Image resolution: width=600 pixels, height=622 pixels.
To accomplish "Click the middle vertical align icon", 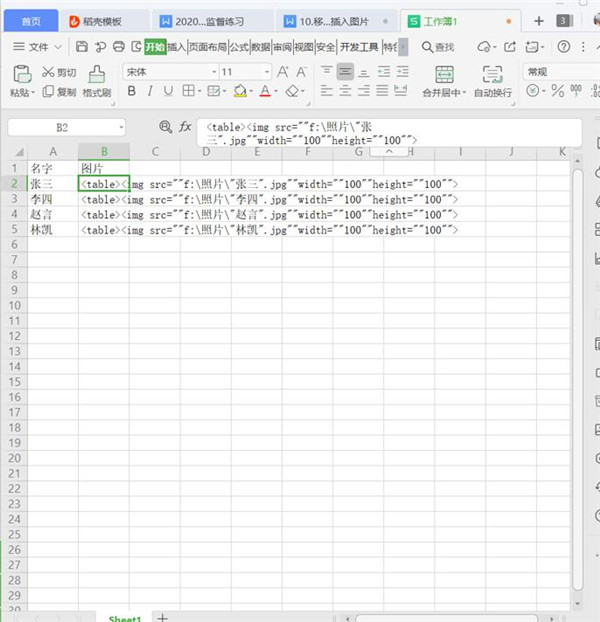I will click(x=345, y=71).
